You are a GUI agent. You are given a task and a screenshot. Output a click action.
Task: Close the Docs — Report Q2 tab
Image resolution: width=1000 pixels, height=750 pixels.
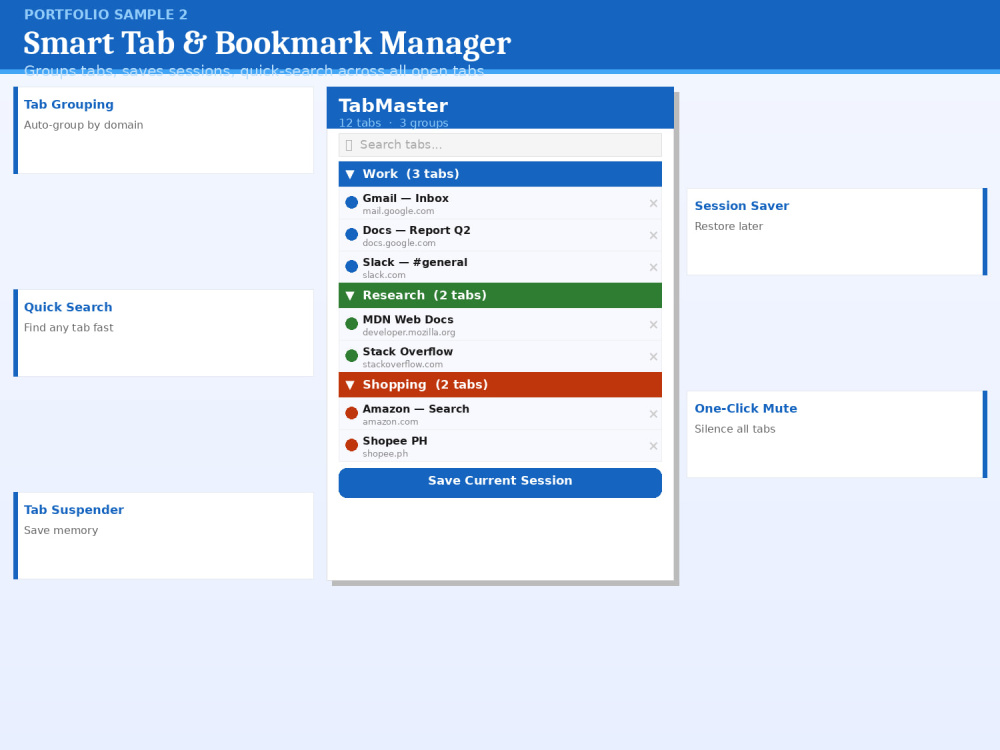[x=653, y=235]
